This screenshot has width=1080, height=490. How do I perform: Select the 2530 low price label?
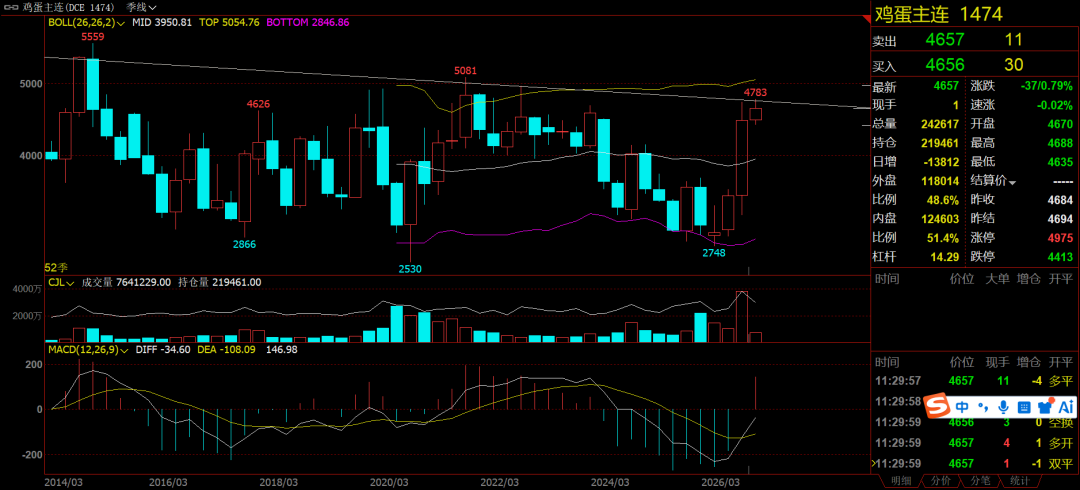coord(410,268)
